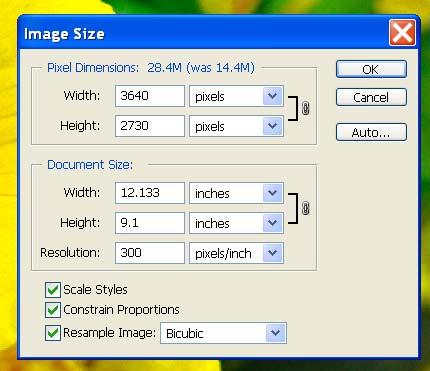Close the Image Size dialog
This screenshot has height=371, width=430.
402,32
